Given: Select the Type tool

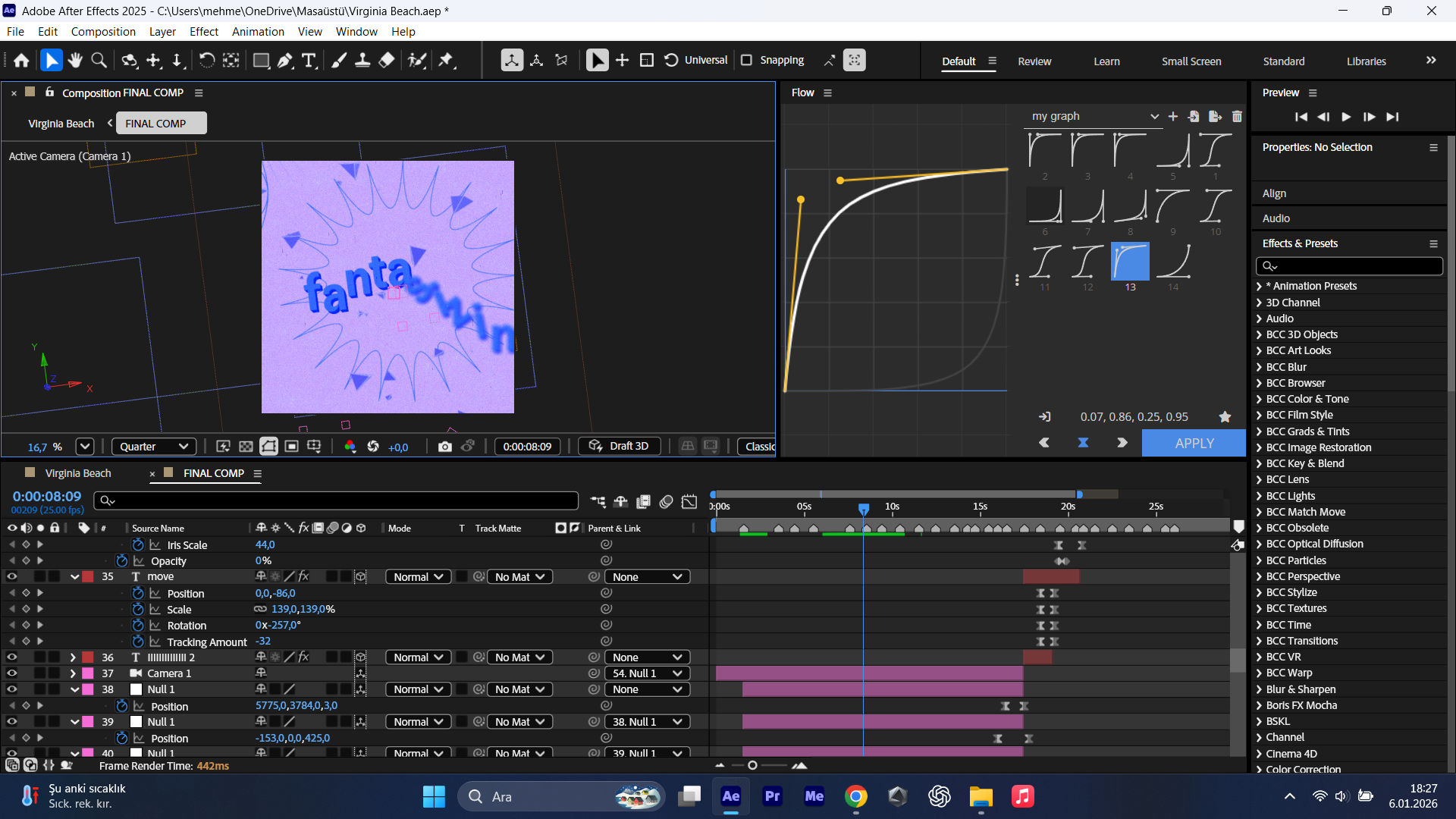Looking at the screenshot, I should coord(309,61).
